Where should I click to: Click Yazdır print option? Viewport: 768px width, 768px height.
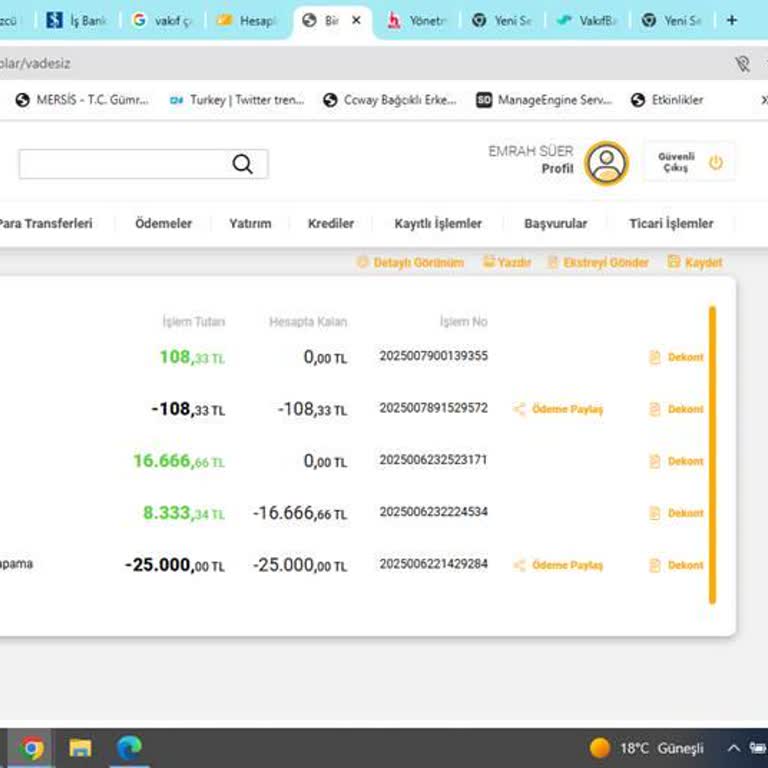click(x=507, y=263)
